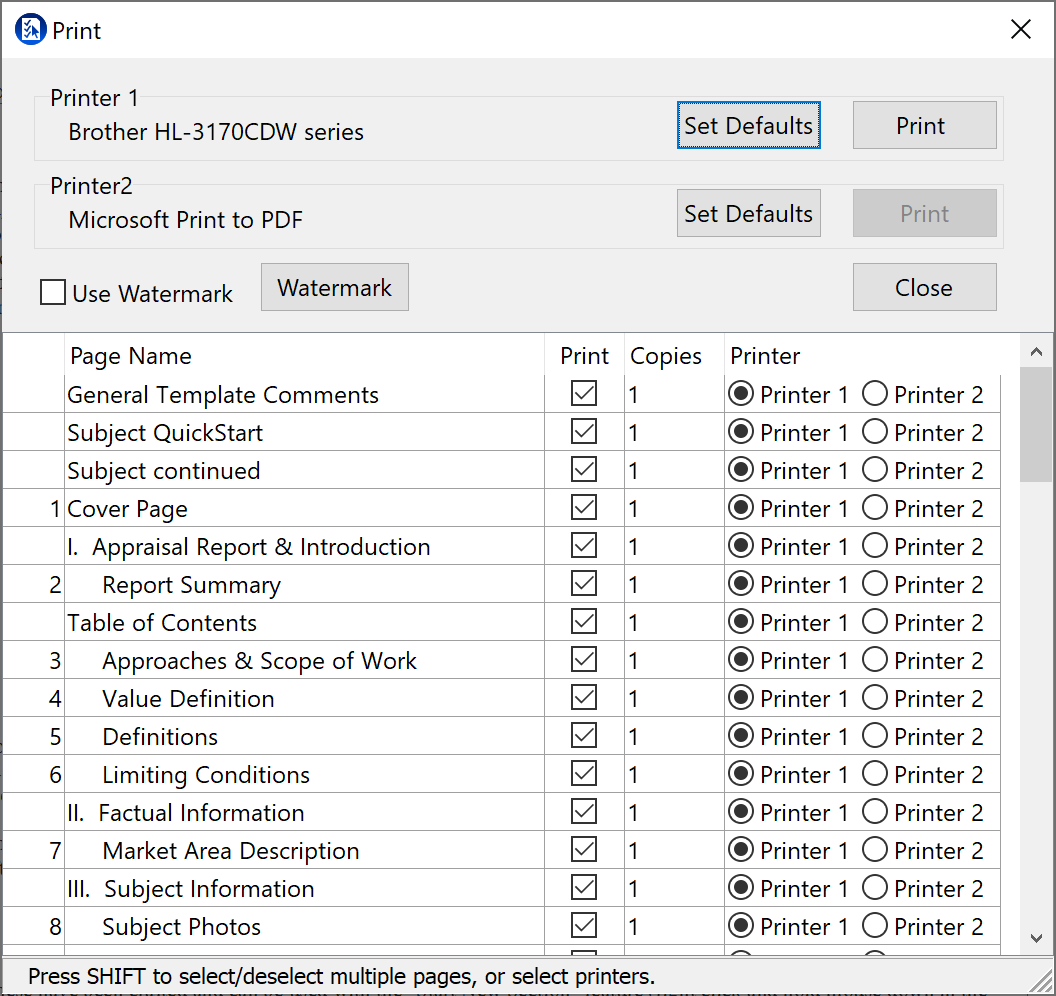
Task: Select Printer 2 for Market Area Description
Action: point(875,850)
